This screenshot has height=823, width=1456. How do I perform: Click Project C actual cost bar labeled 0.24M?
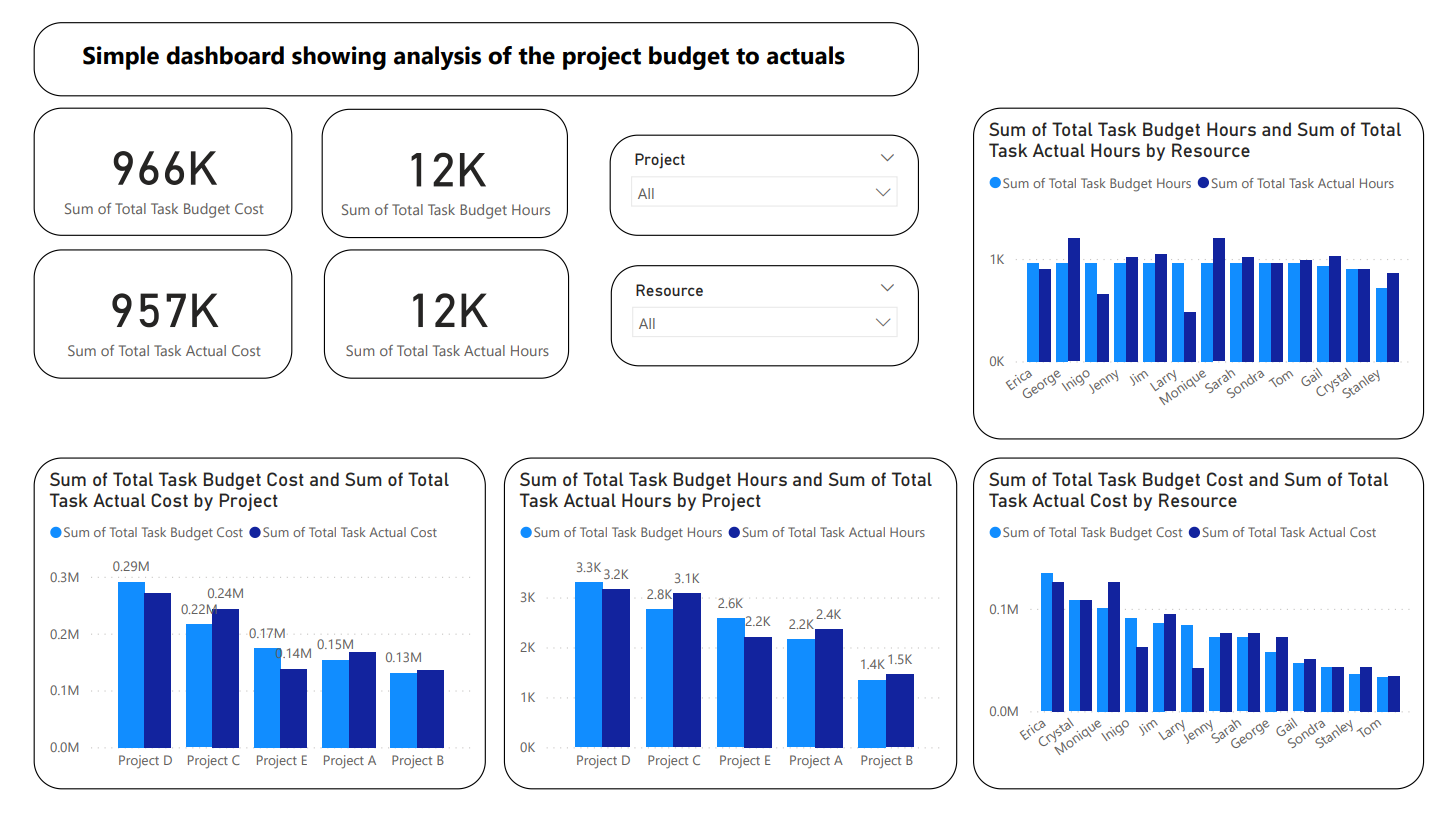[x=226, y=678]
